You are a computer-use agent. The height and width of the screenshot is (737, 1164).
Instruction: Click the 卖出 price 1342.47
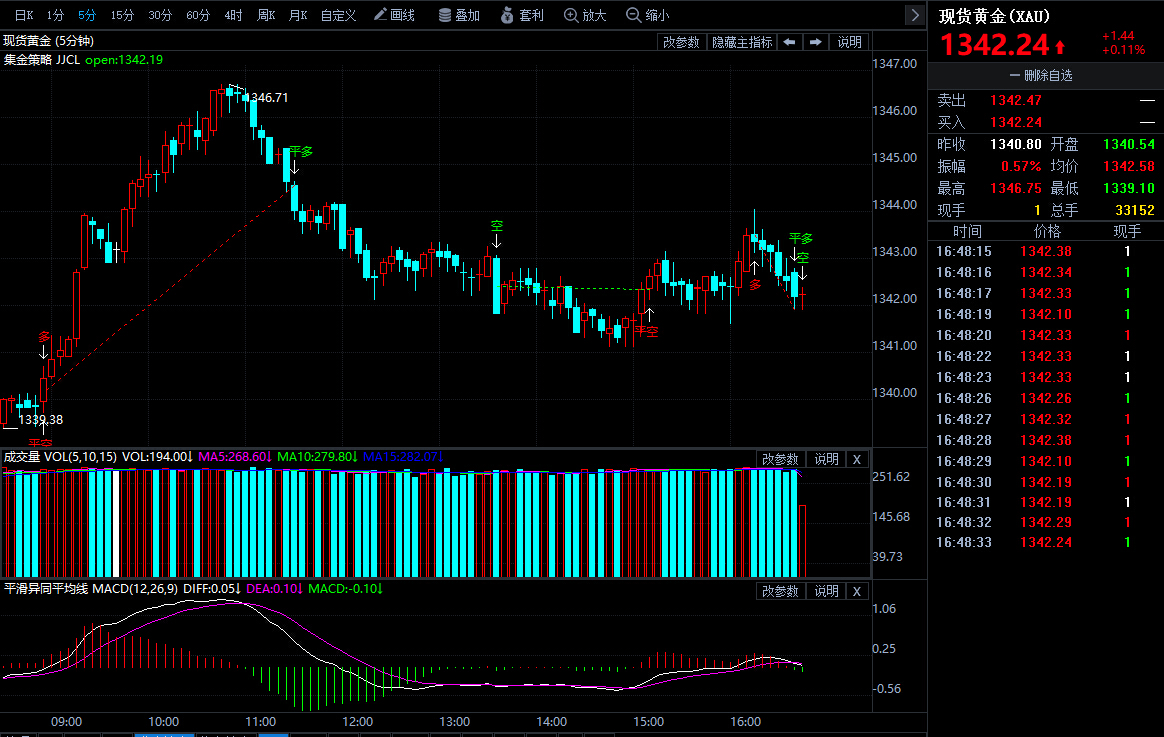tap(1016, 100)
